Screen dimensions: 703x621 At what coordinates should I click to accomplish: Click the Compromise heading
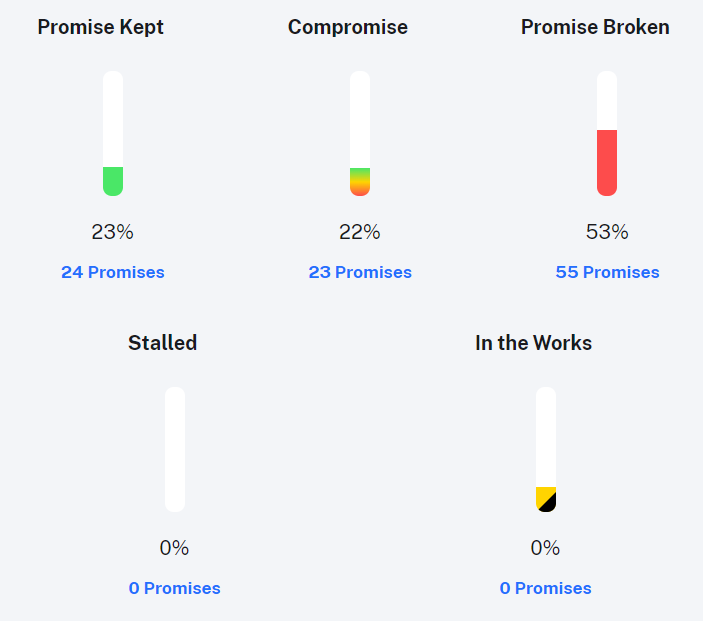[x=348, y=27]
